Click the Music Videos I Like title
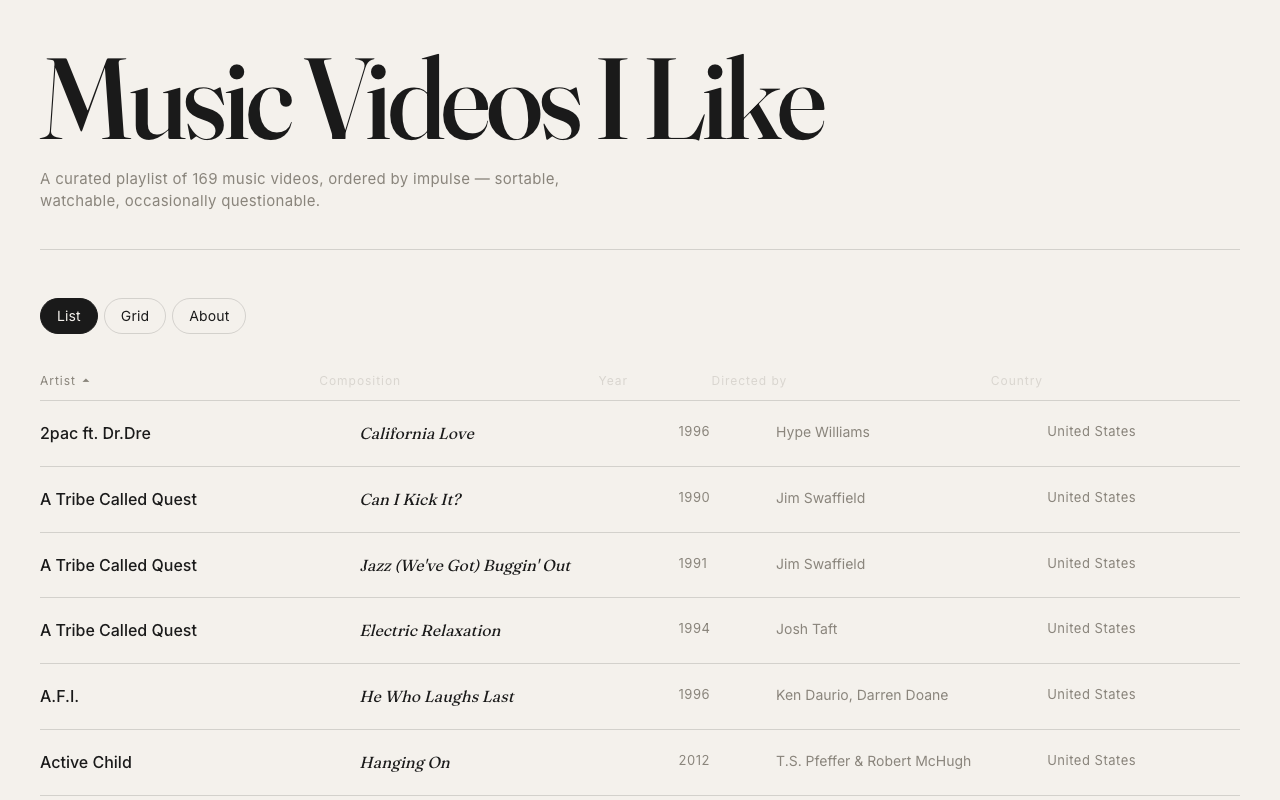The height and width of the screenshot is (800, 1280). tap(432, 98)
